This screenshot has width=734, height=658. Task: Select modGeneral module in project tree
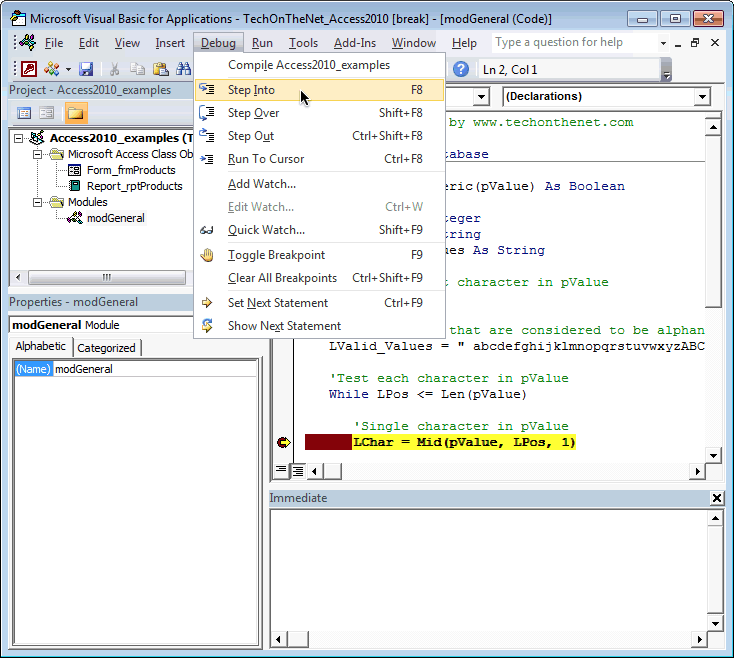[116, 218]
